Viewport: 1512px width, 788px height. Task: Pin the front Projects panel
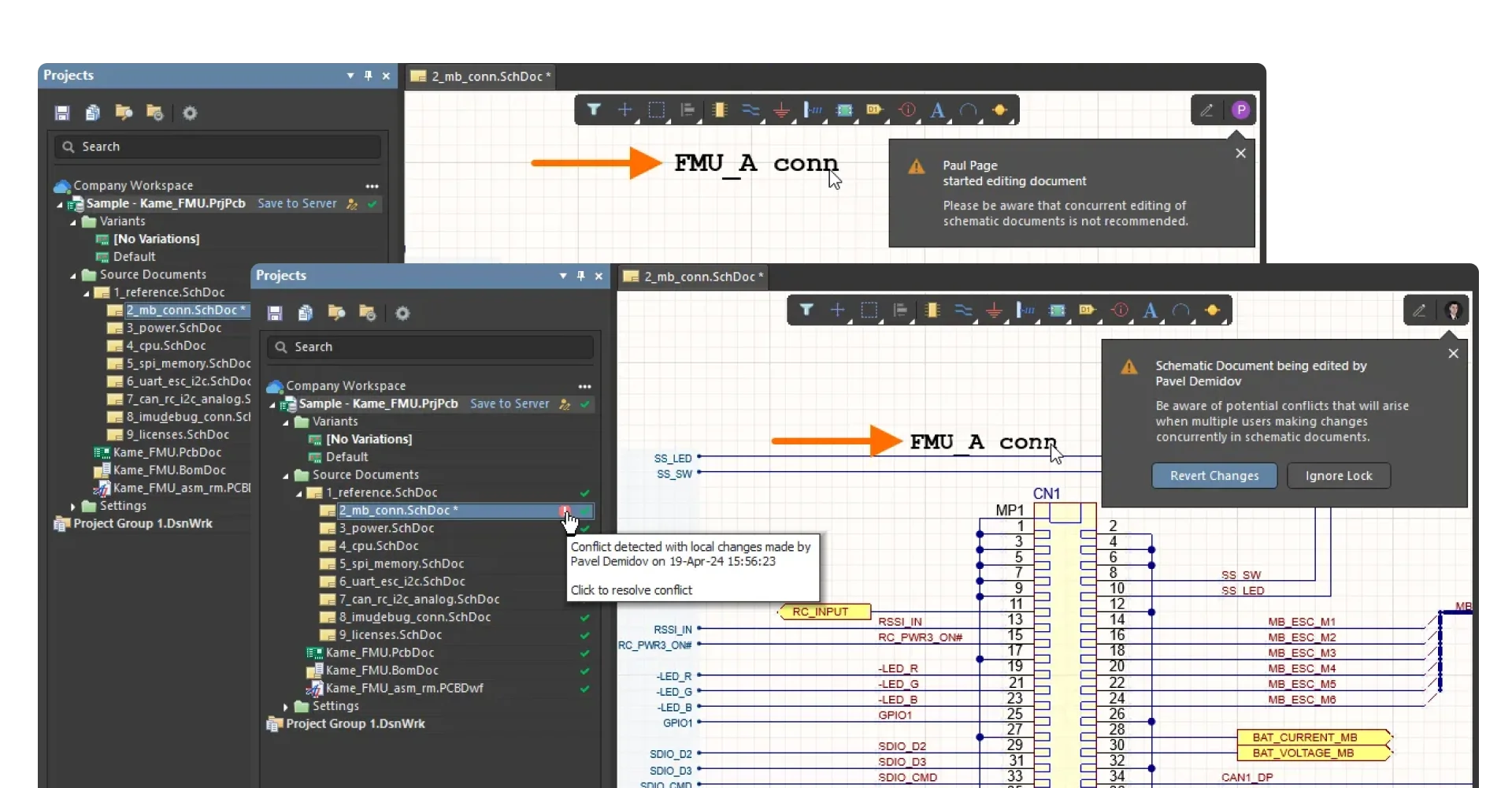pyautogui.click(x=581, y=276)
